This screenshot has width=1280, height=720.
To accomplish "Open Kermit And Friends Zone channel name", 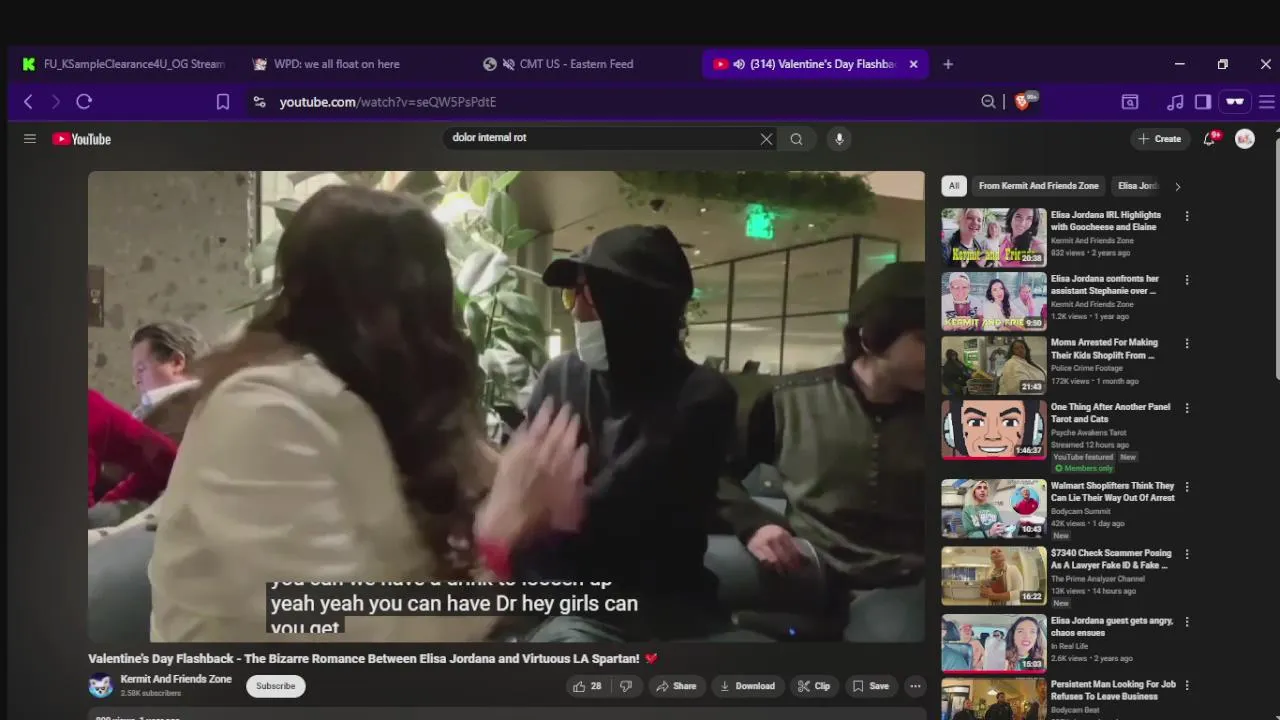I will click(x=176, y=679).
